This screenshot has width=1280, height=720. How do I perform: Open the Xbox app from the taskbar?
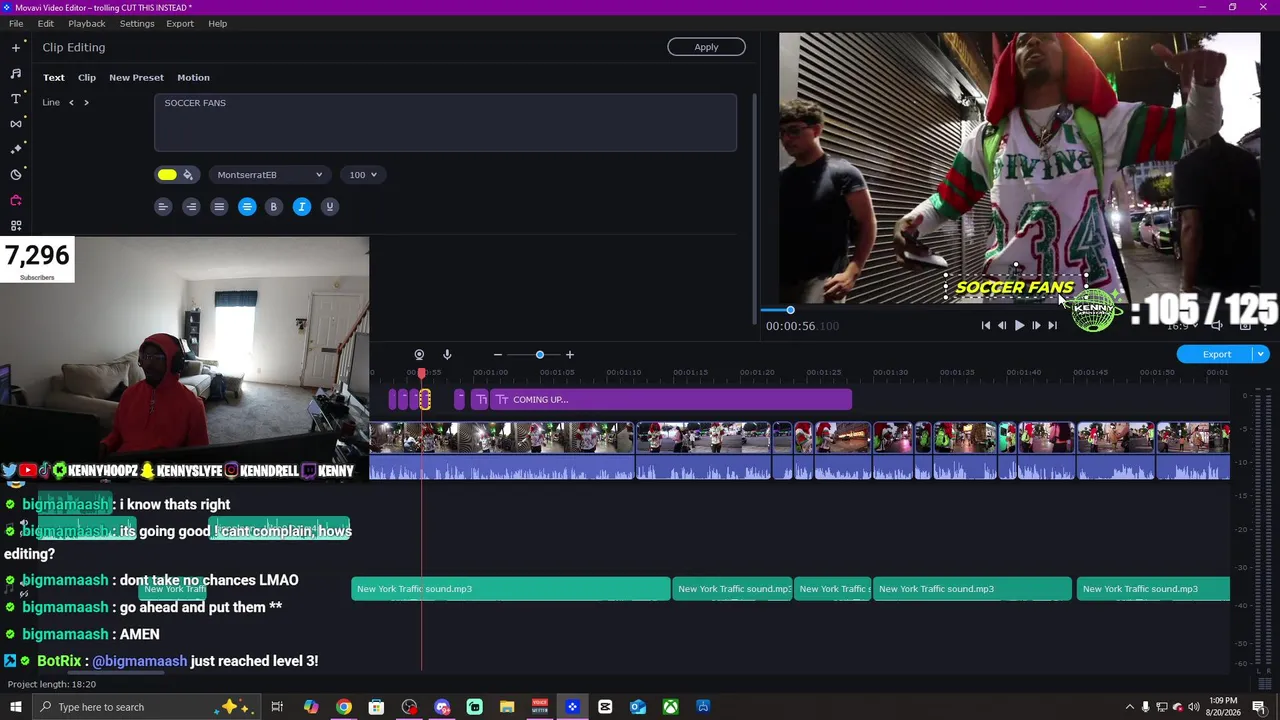(x=670, y=707)
